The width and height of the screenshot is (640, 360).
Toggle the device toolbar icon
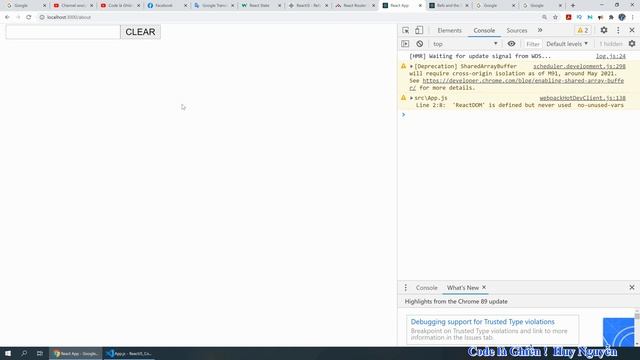click(419, 30)
